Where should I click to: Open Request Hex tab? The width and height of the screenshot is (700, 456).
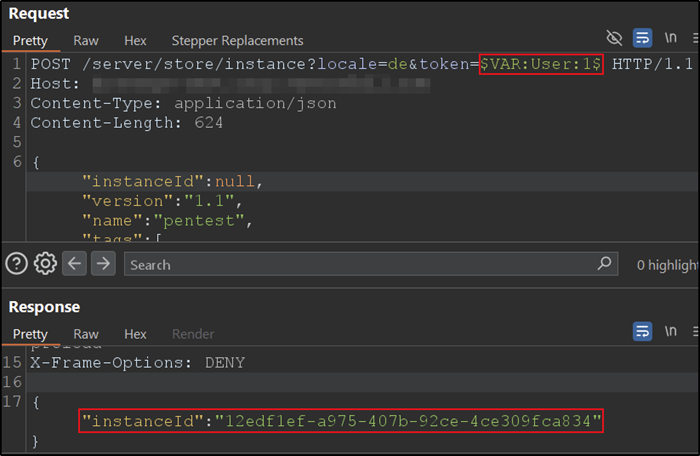pyautogui.click(x=135, y=41)
